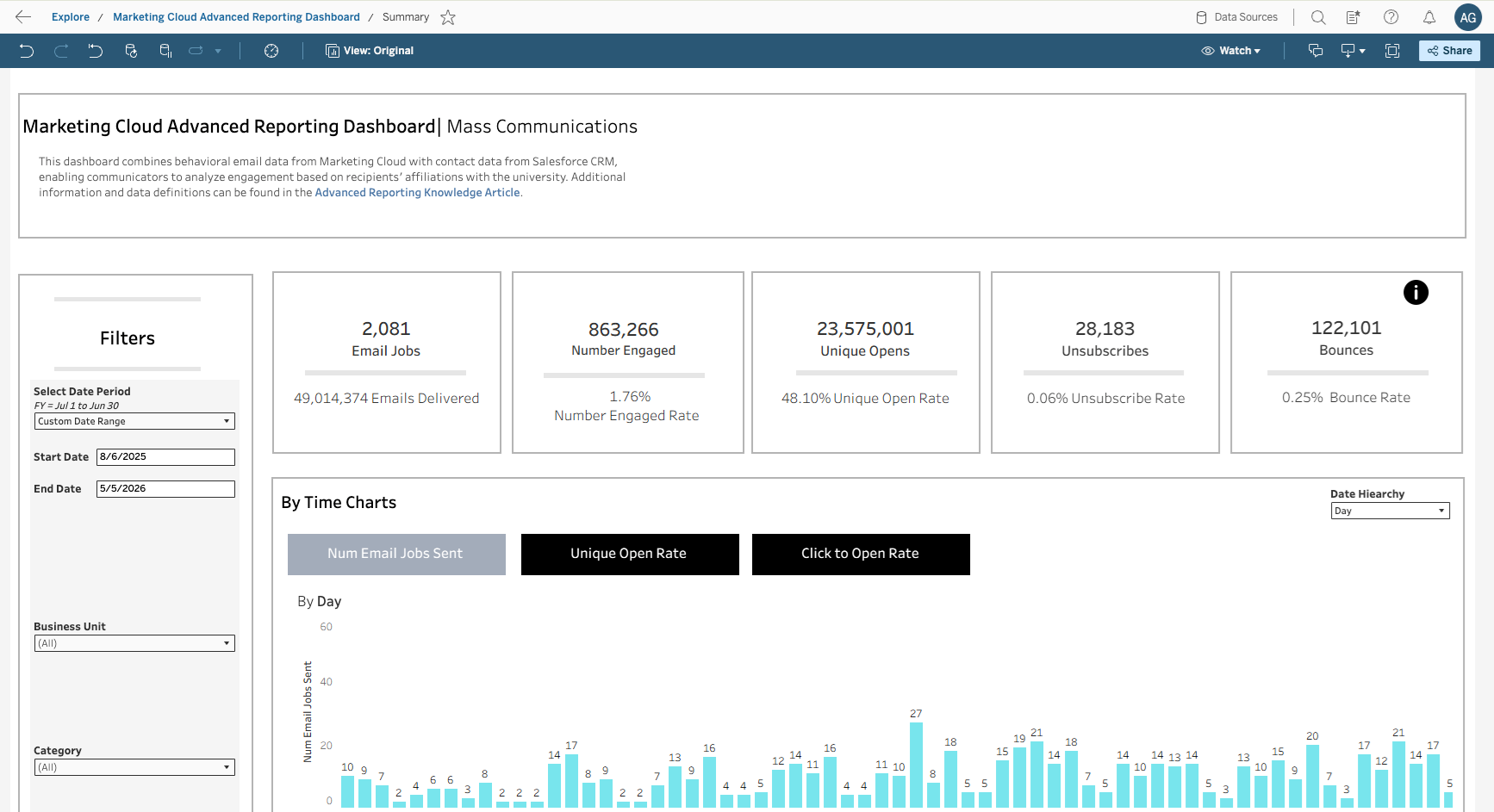Click the By Time Charts heading
1494x812 pixels.
click(x=339, y=503)
